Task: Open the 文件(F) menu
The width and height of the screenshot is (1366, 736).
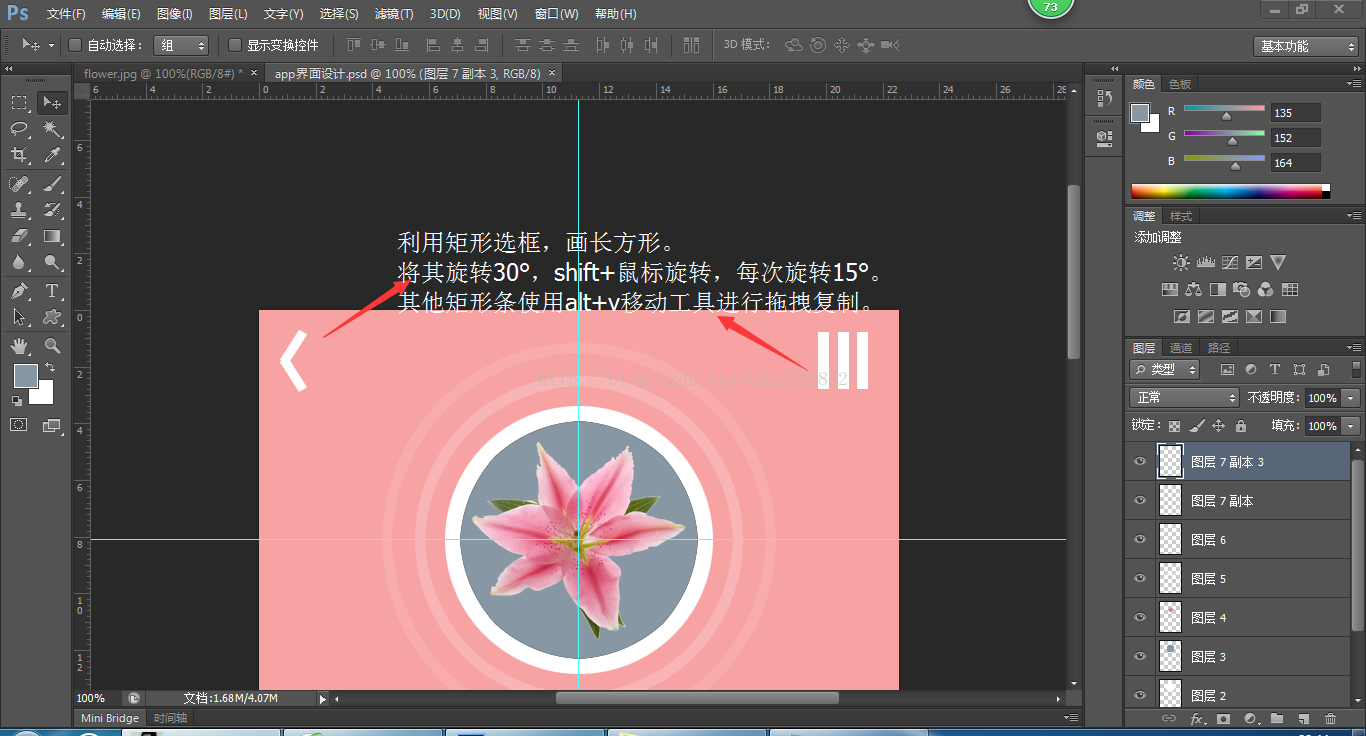Action: coord(66,14)
